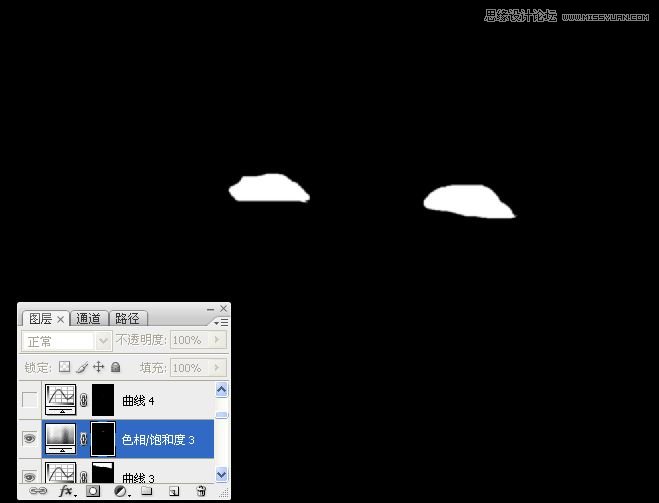The height and width of the screenshot is (503, 659).
Task: Add a layer mask
Action: pyautogui.click(x=93, y=491)
